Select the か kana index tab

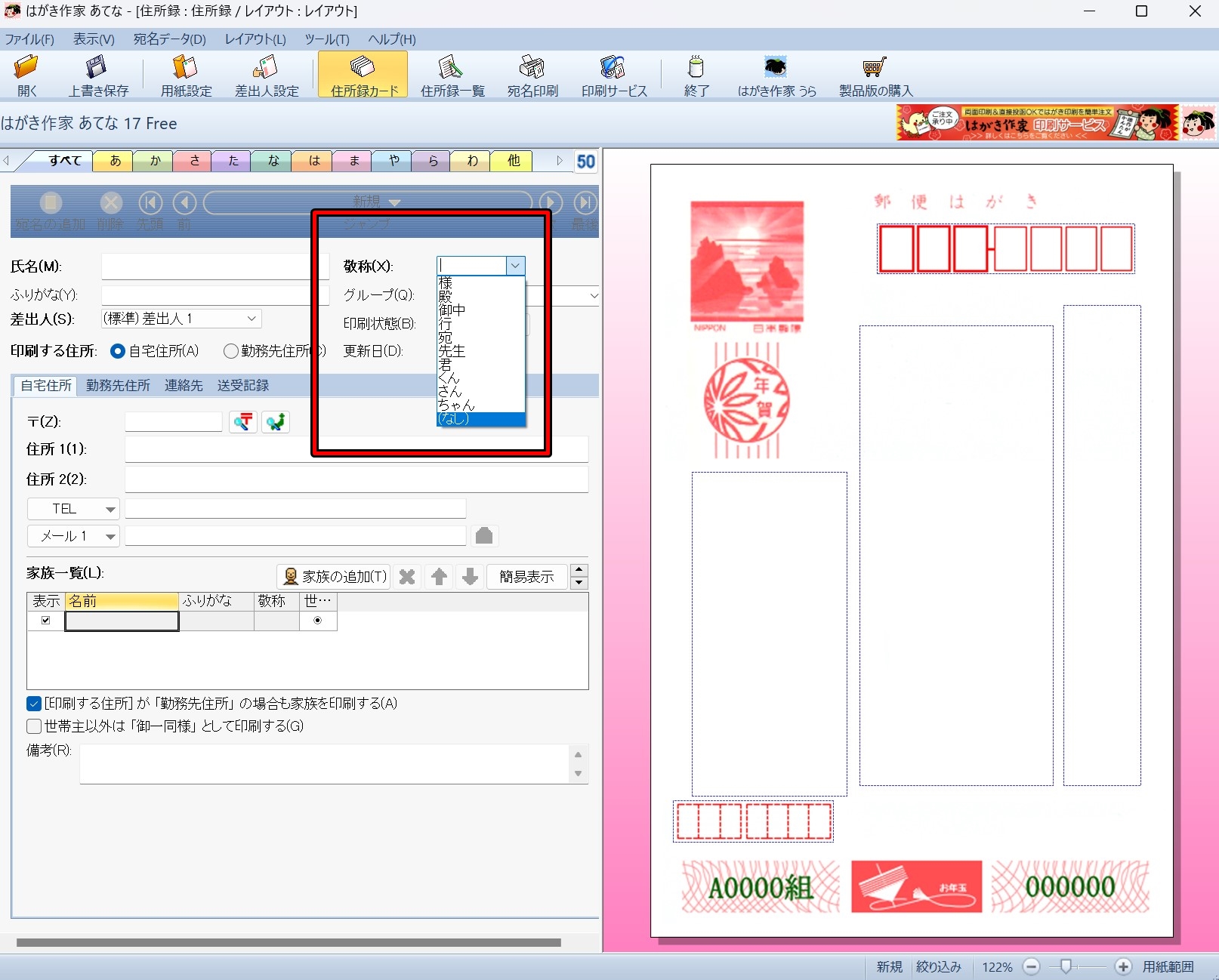pyautogui.click(x=155, y=161)
